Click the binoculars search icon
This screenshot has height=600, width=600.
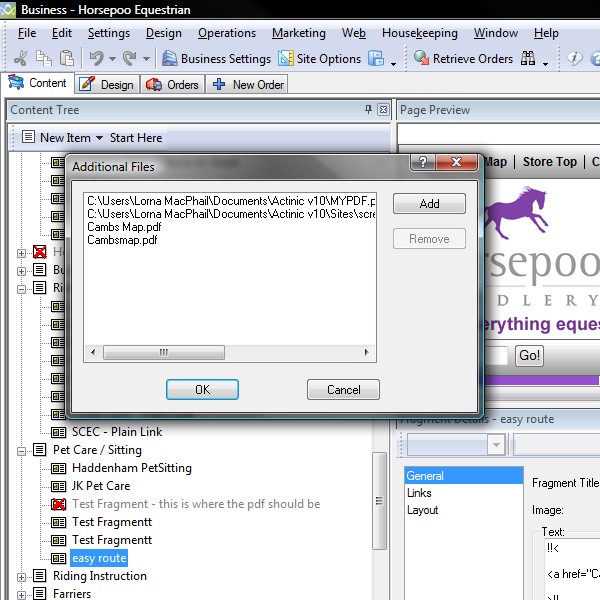[x=528, y=59]
